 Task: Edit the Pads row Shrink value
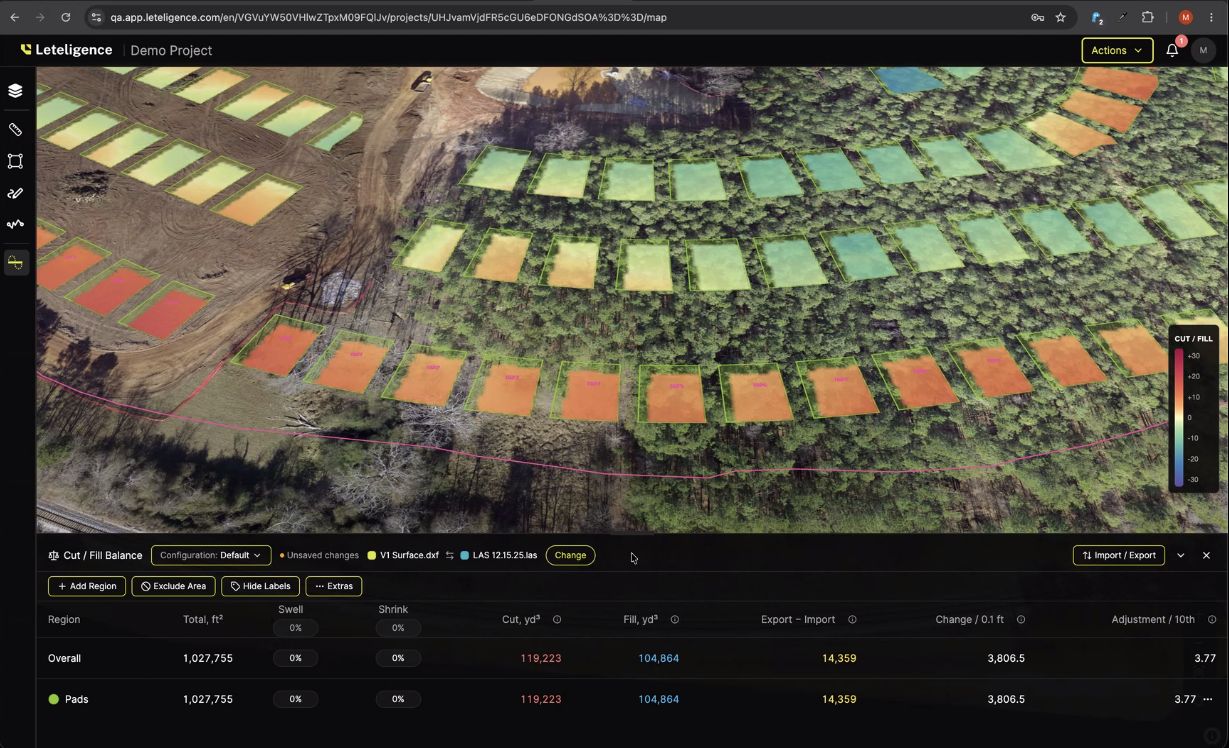(398, 699)
